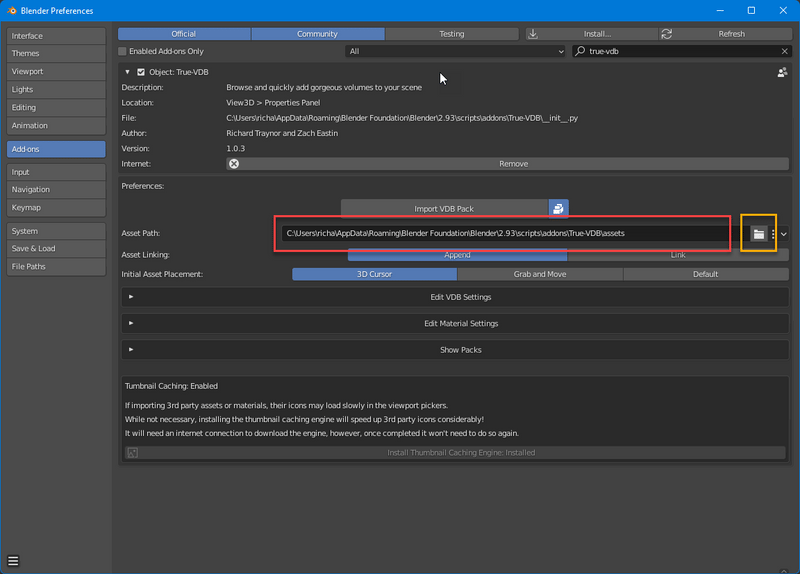Expand the Show Packs section

(460, 350)
